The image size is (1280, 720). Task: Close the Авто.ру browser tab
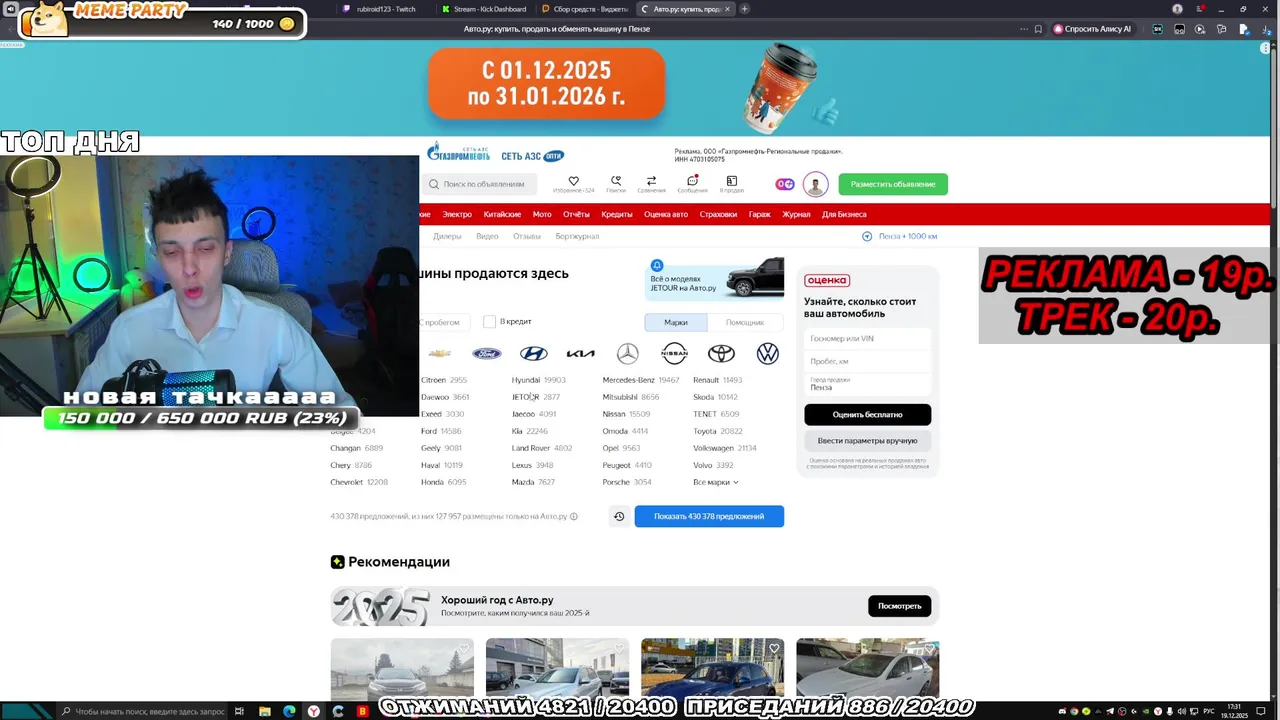[727, 9]
